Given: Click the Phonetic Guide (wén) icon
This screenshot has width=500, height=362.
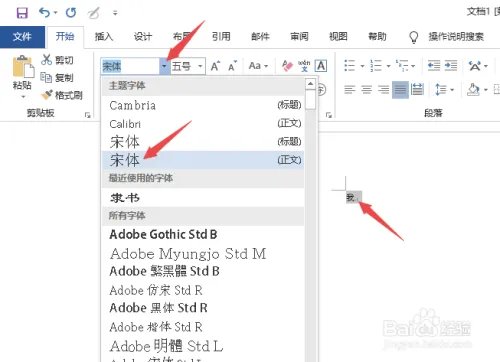Looking at the screenshot, I should [304, 66].
